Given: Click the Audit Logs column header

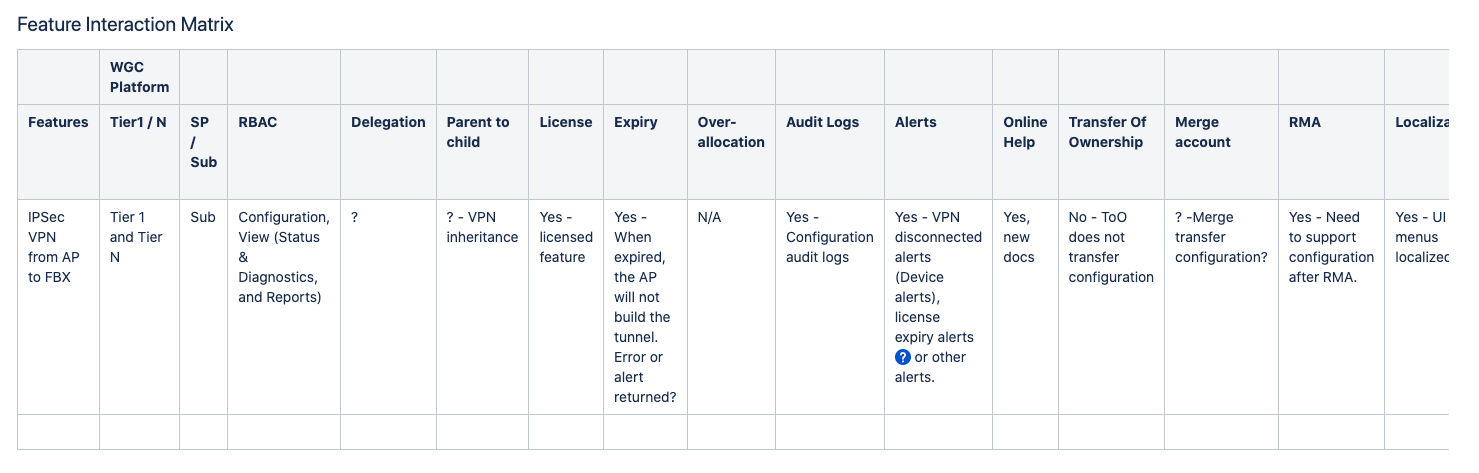Looking at the screenshot, I should (822, 122).
